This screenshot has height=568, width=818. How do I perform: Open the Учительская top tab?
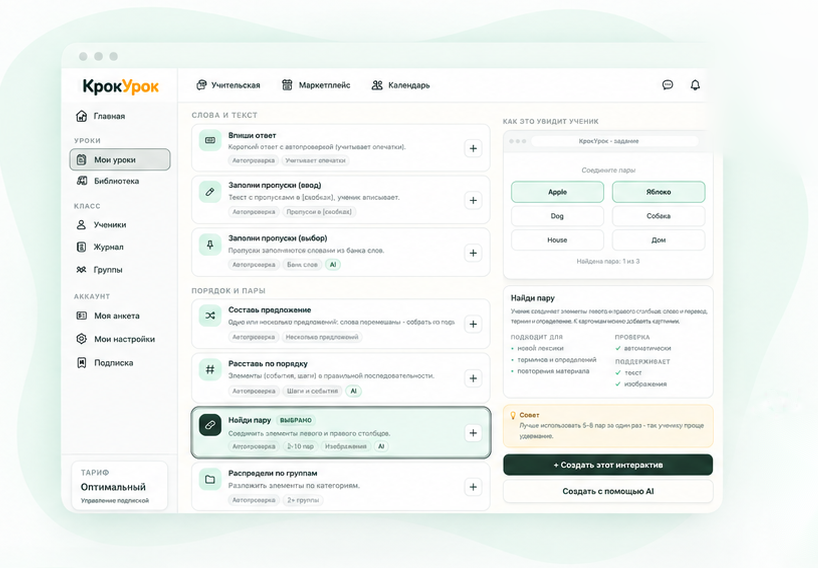tap(228, 85)
